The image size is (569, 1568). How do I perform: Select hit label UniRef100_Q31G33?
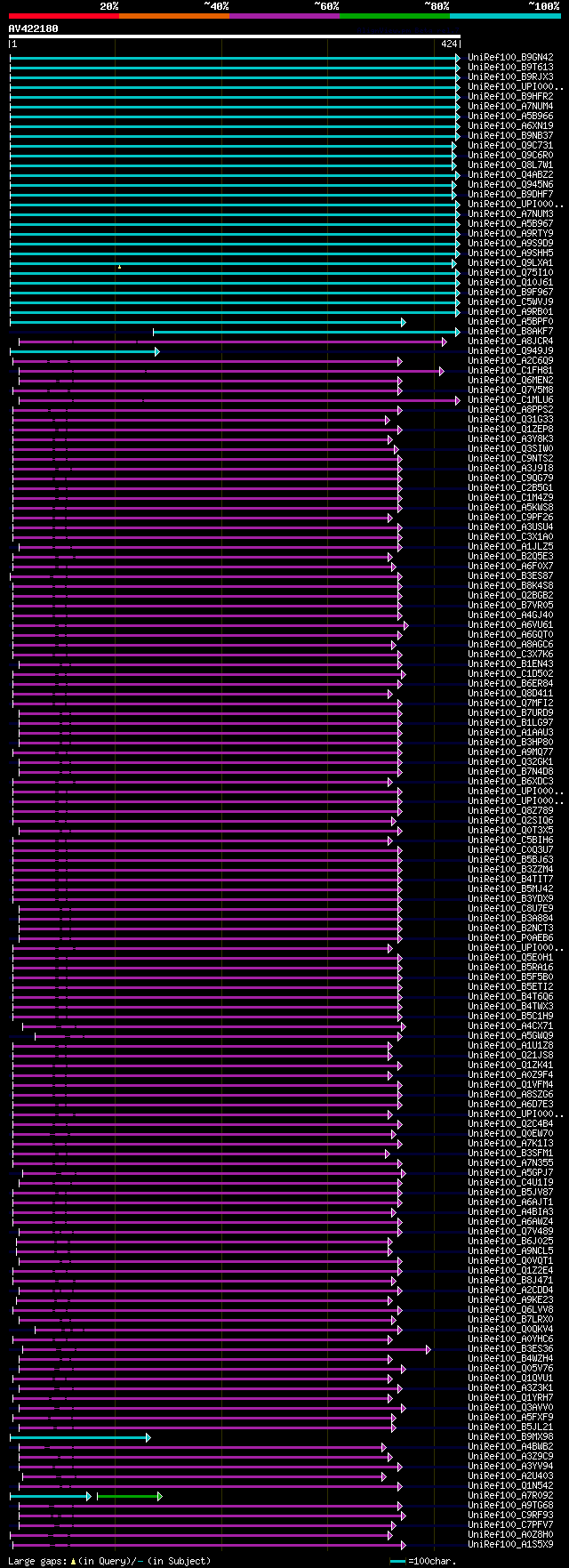click(x=510, y=420)
